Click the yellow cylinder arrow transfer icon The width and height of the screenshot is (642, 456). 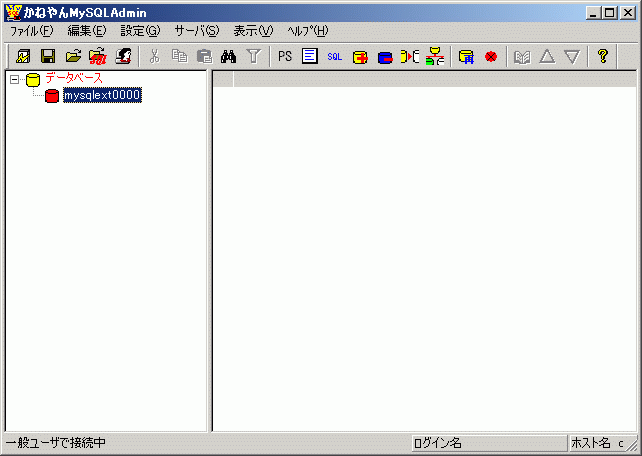coord(410,56)
